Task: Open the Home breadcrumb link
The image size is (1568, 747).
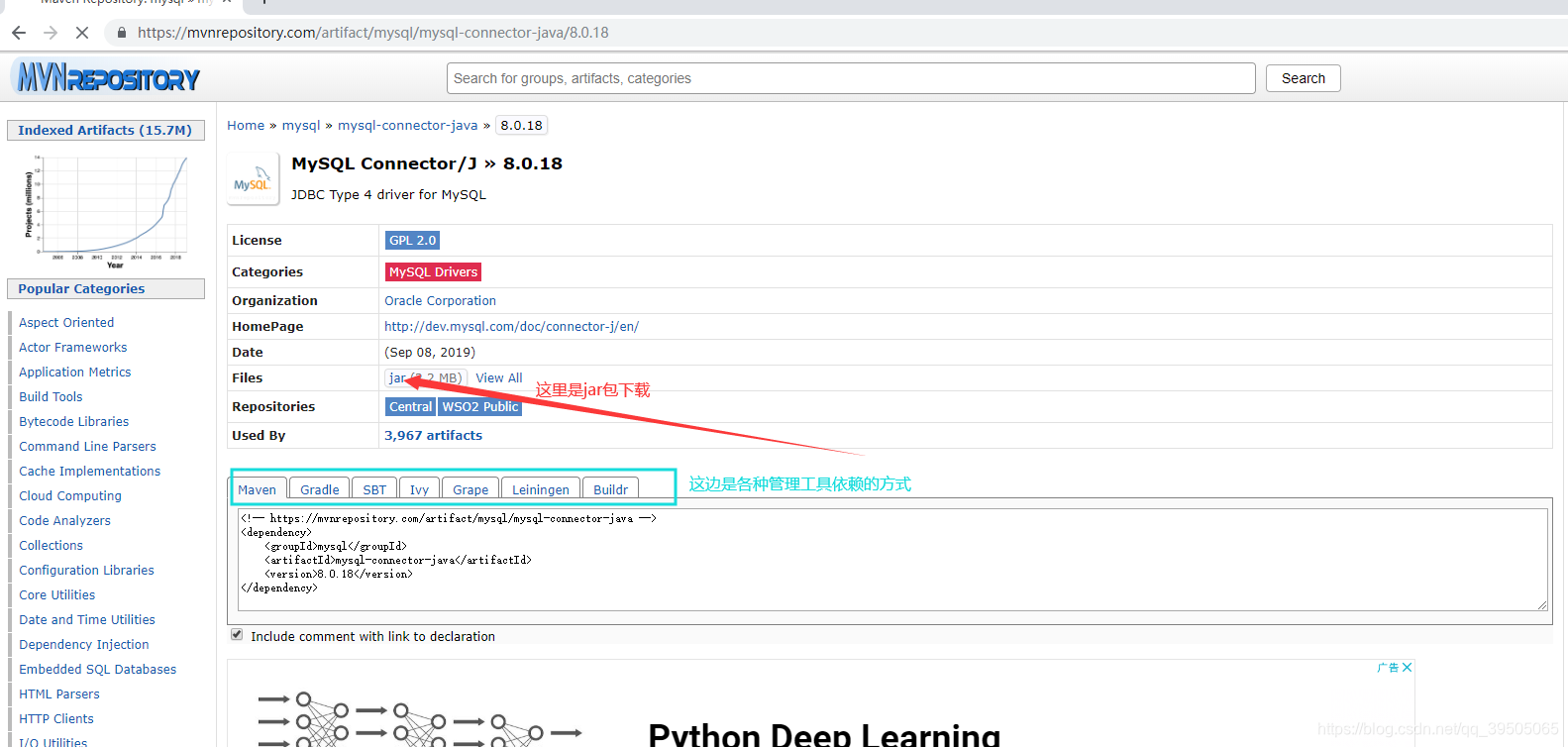Action: (246, 126)
